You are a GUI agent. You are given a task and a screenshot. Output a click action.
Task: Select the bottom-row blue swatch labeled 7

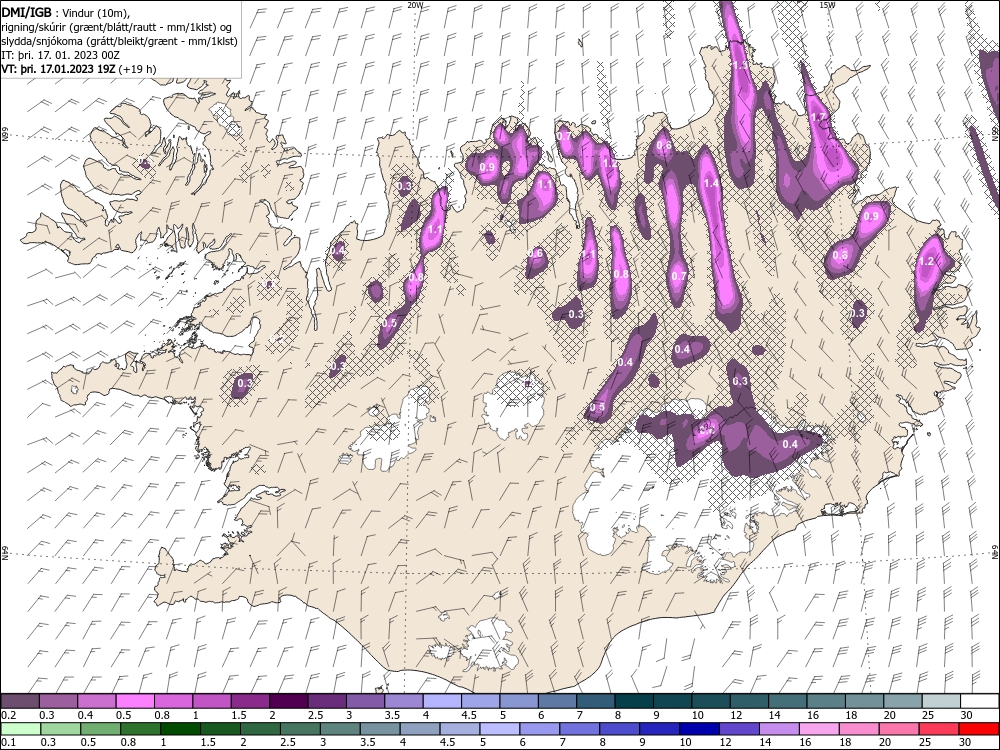580,729
